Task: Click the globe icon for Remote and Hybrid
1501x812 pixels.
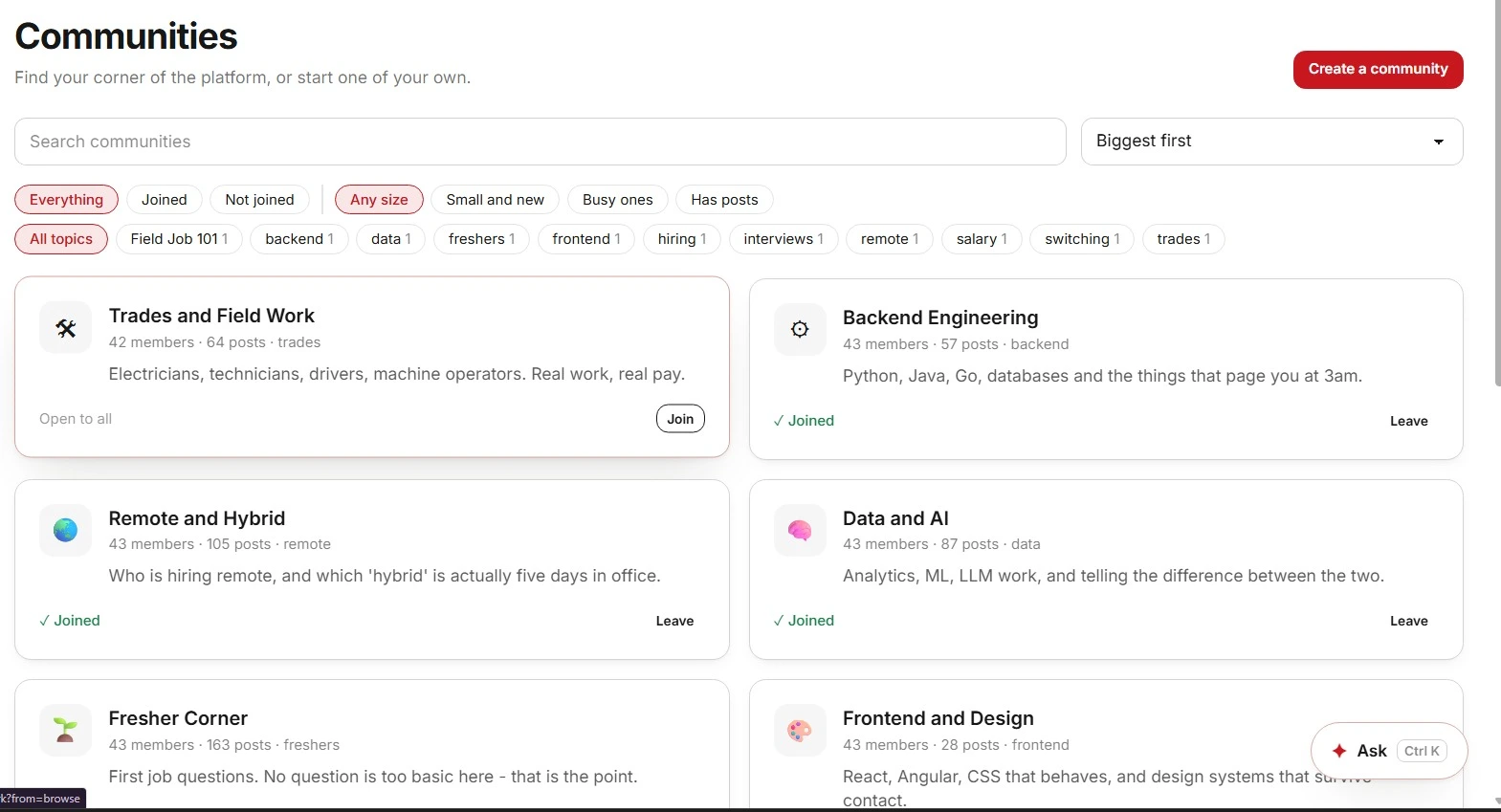Action: click(65, 530)
